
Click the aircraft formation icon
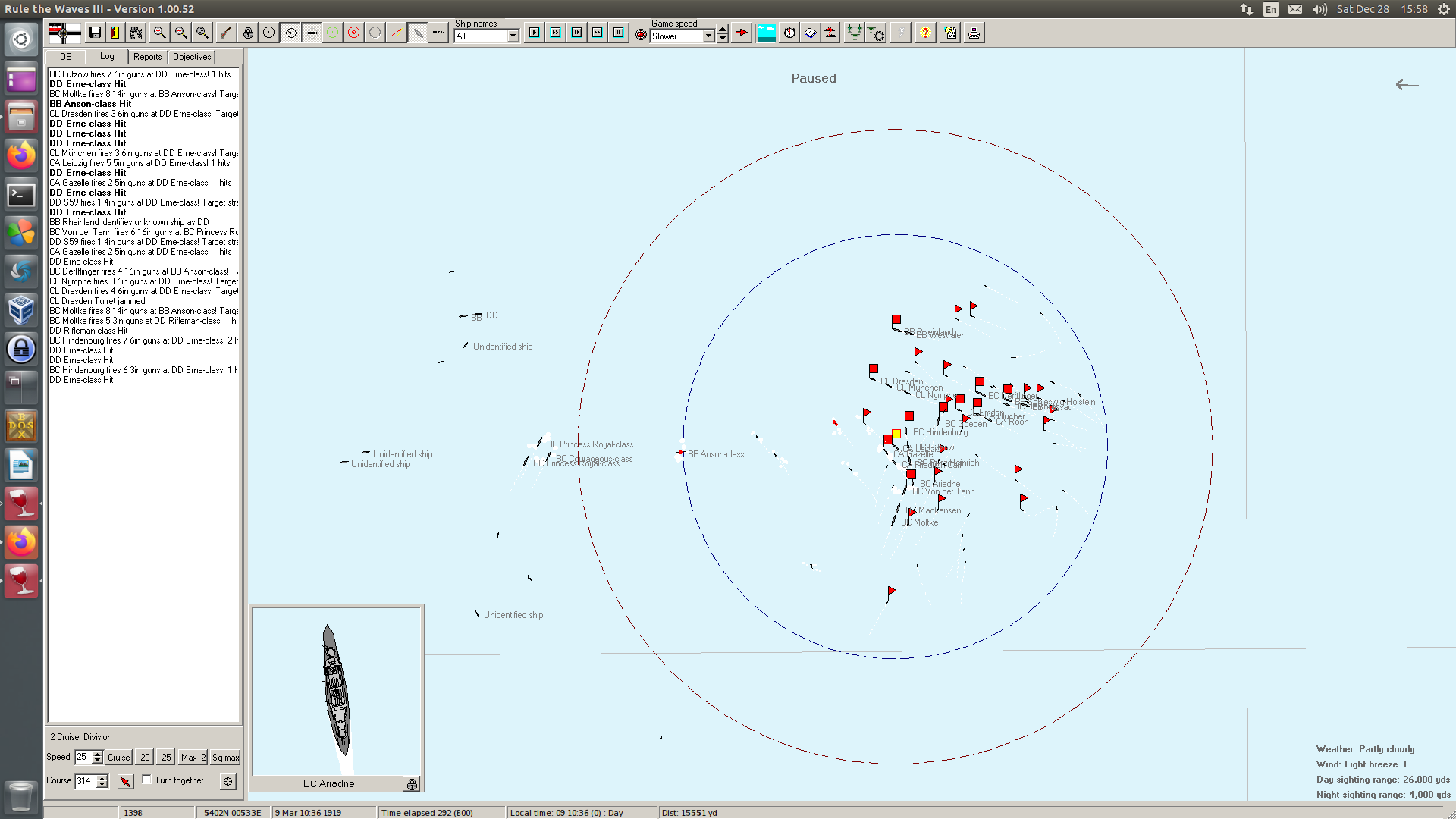854,33
